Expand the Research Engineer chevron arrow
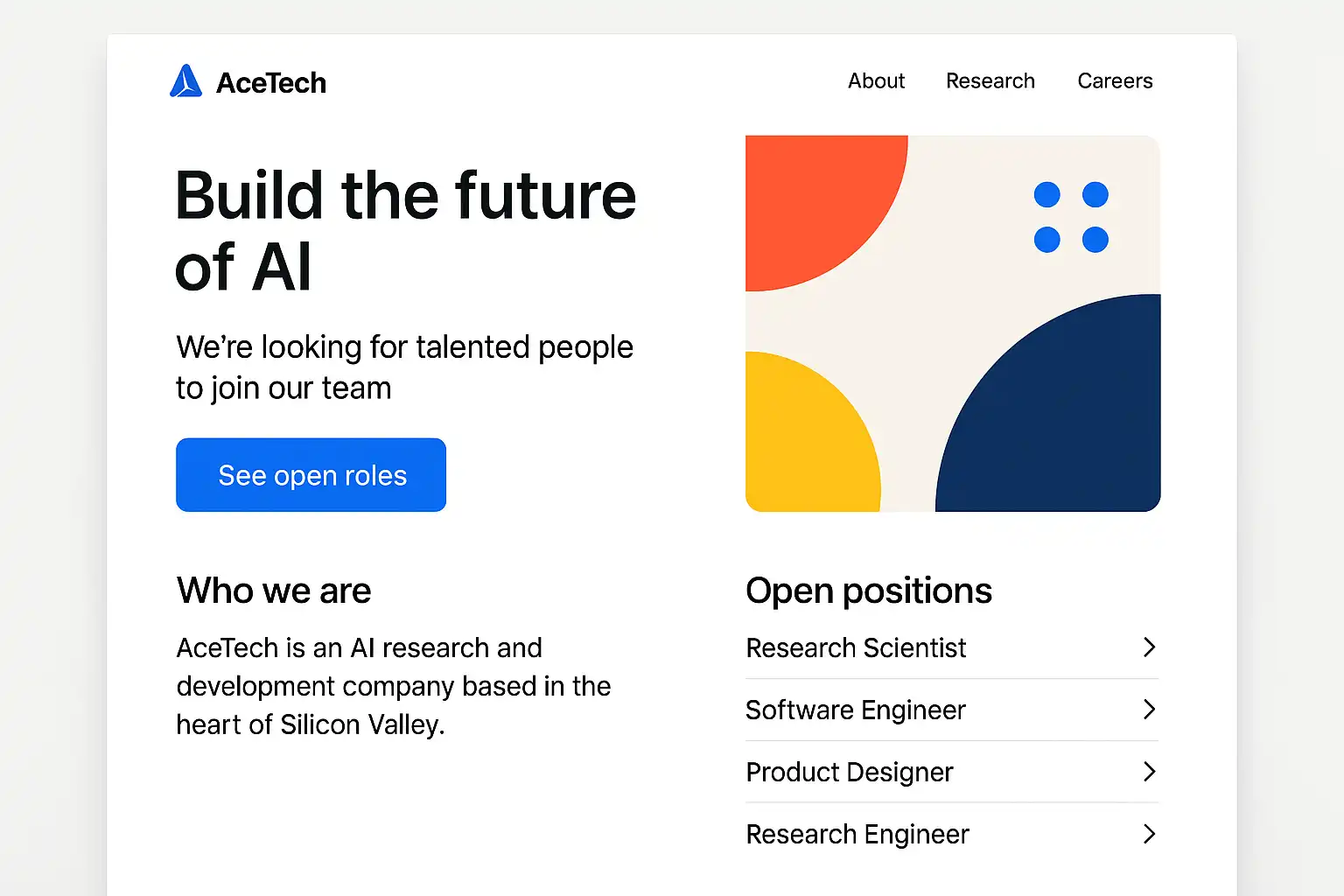1344x896 pixels. tap(1149, 834)
